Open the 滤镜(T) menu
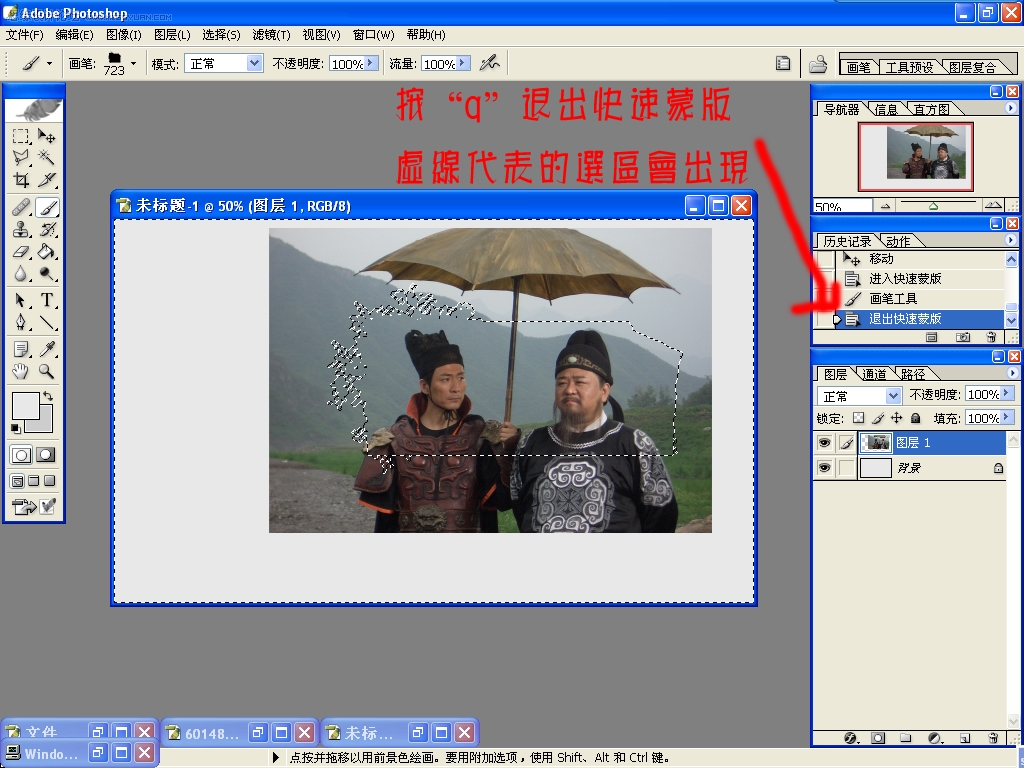1024x768 pixels. (271, 35)
